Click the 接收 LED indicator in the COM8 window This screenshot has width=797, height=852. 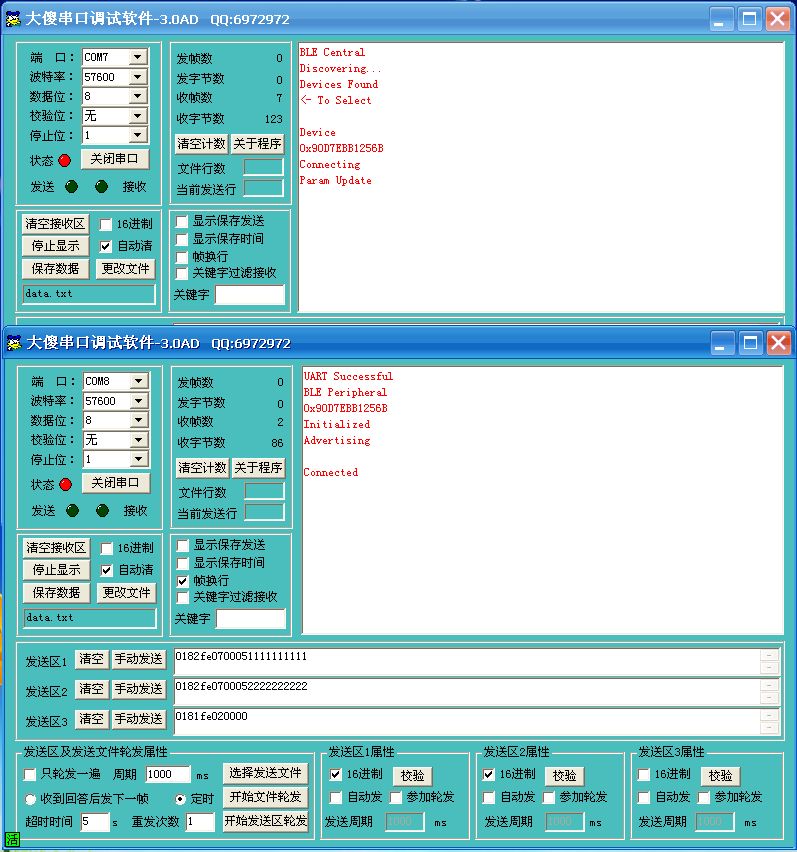[102, 510]
